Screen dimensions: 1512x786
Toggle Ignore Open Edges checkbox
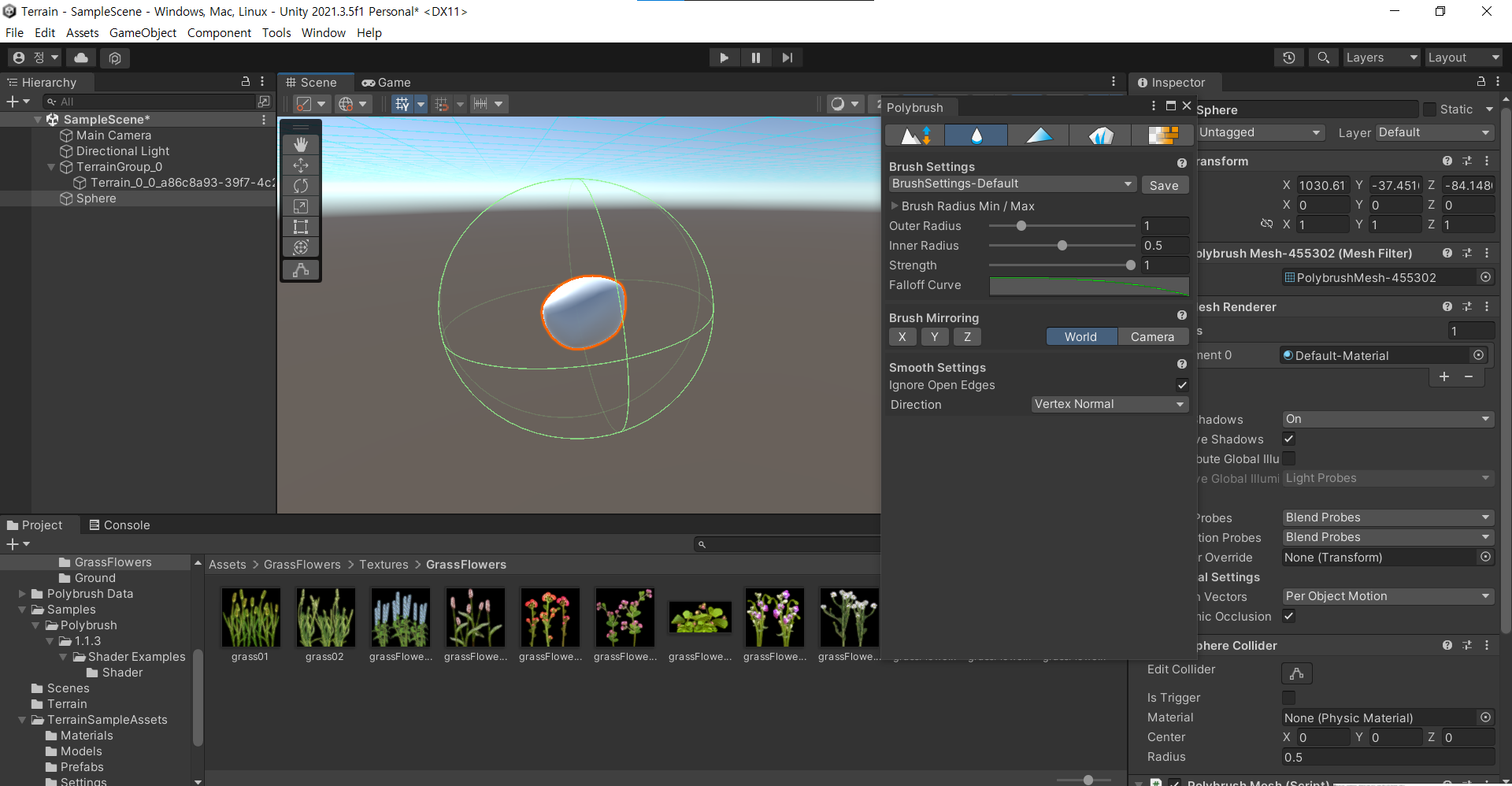coord(1182,385)
